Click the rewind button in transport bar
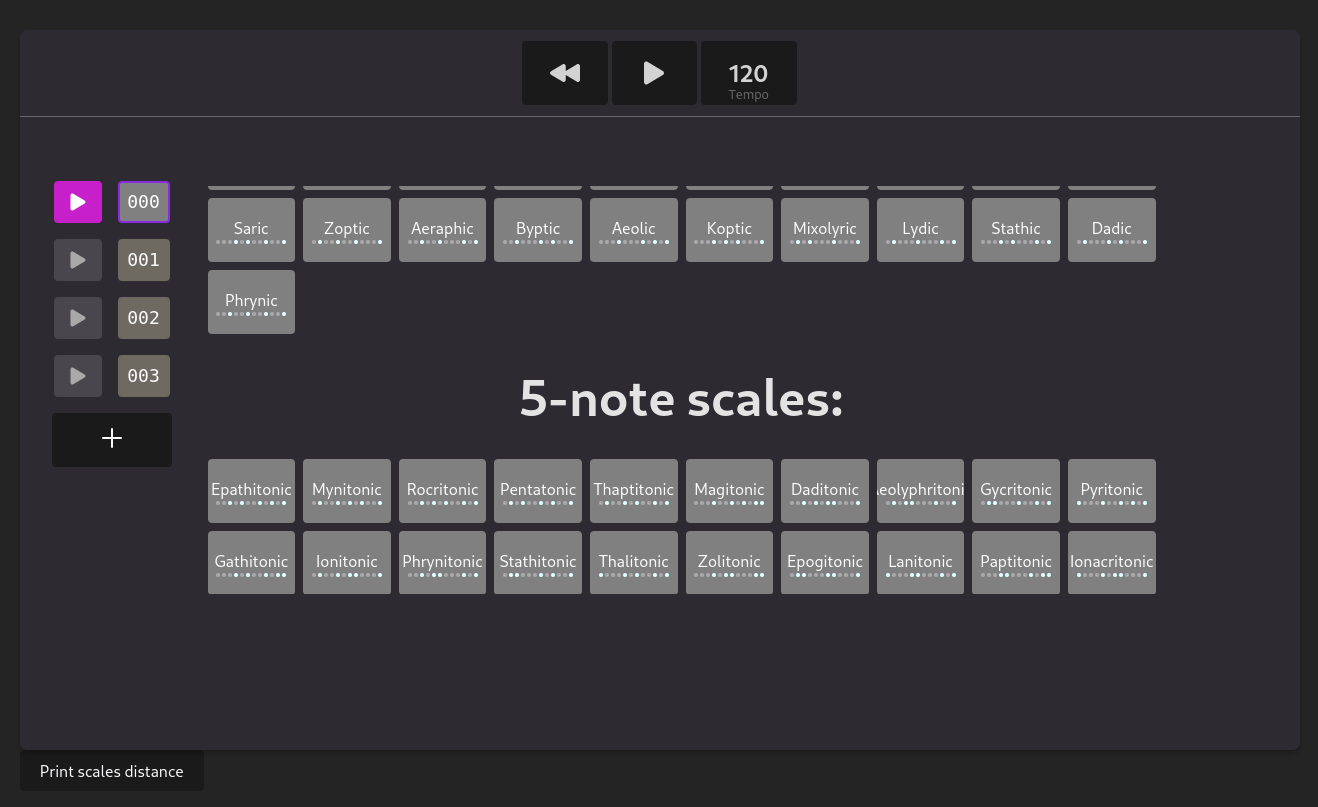 (x=564, y=73)
